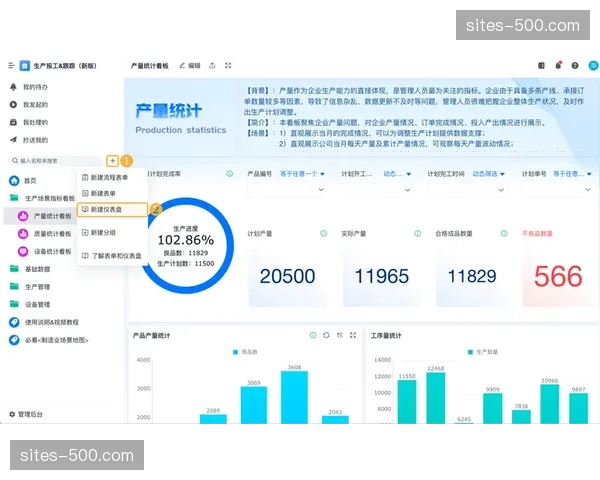Image resolution: width=600 pixels, height=480 pixels.
Task: Click the info icon next to 合格成品数量
Action: pyautogui.click(x=504, y=233)
